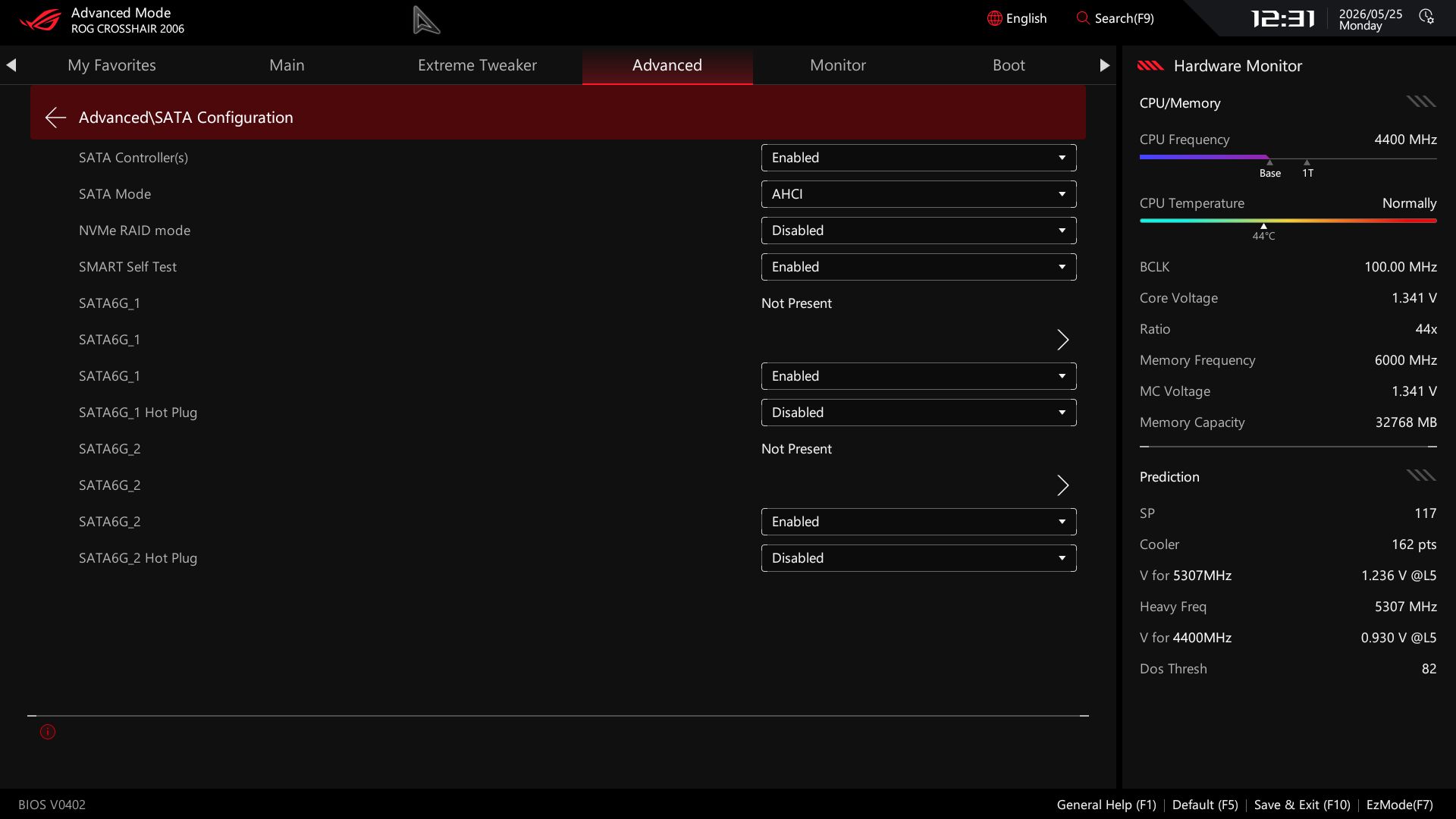Open the SATA6G_1 Hot Plug dropdown

[x=918, y=413]
